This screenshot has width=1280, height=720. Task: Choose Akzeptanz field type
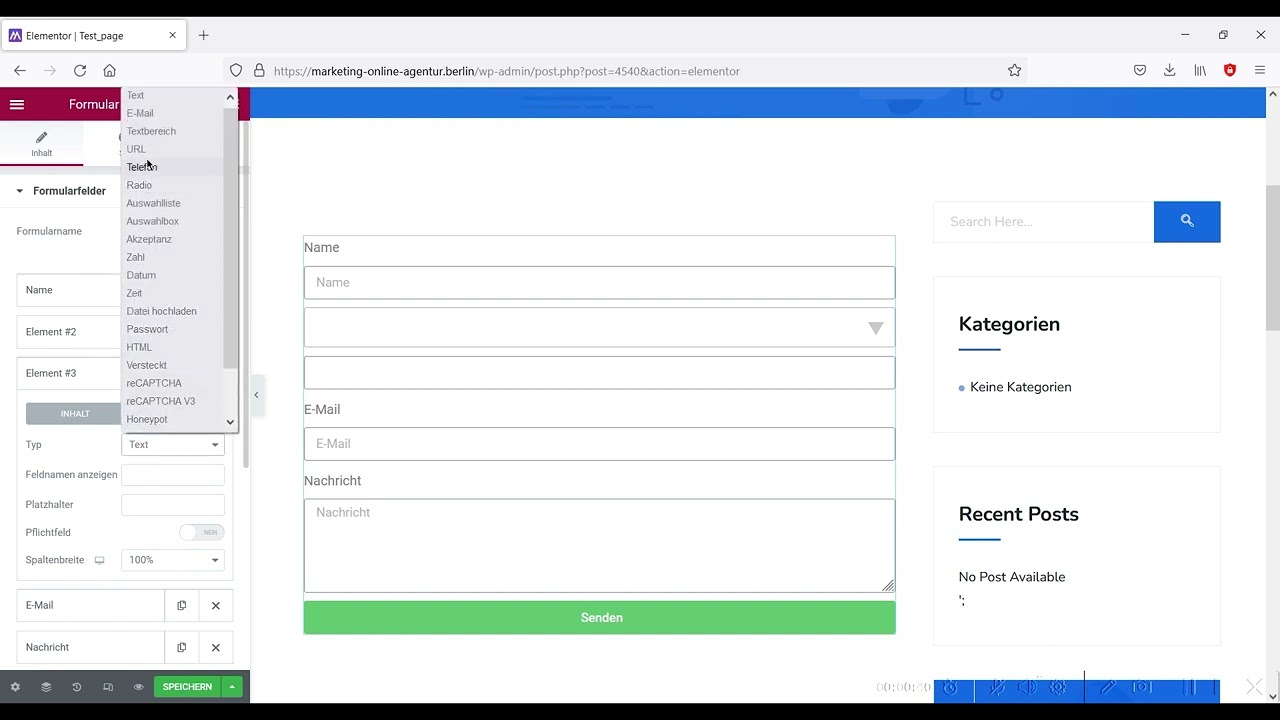149,239
